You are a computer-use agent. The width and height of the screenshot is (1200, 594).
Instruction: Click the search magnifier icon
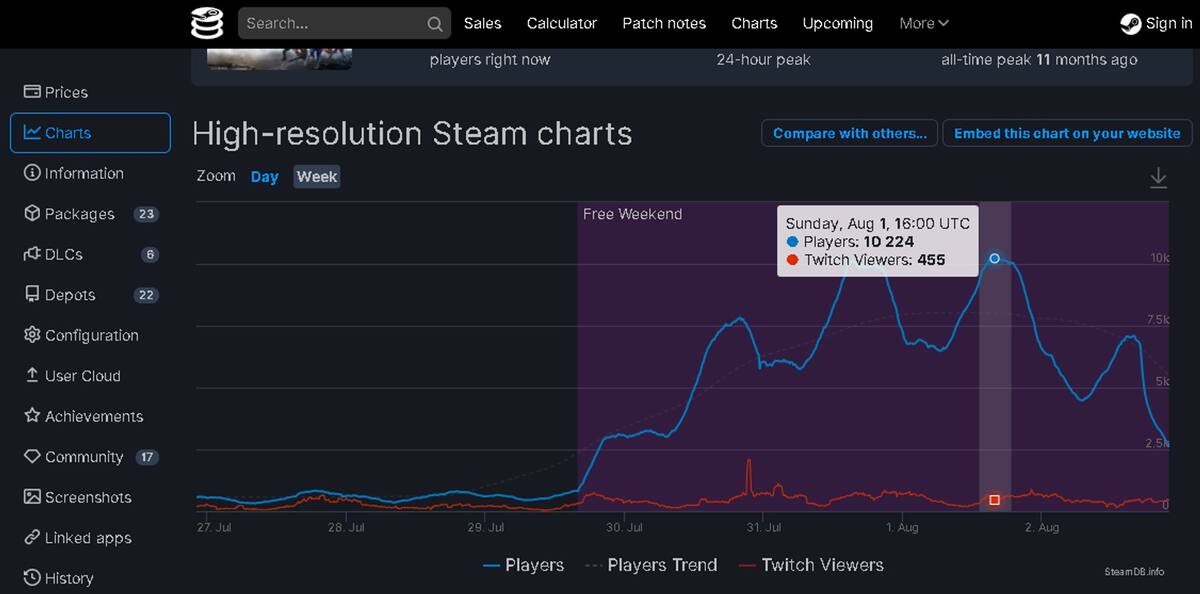click(x=434, y=24)
